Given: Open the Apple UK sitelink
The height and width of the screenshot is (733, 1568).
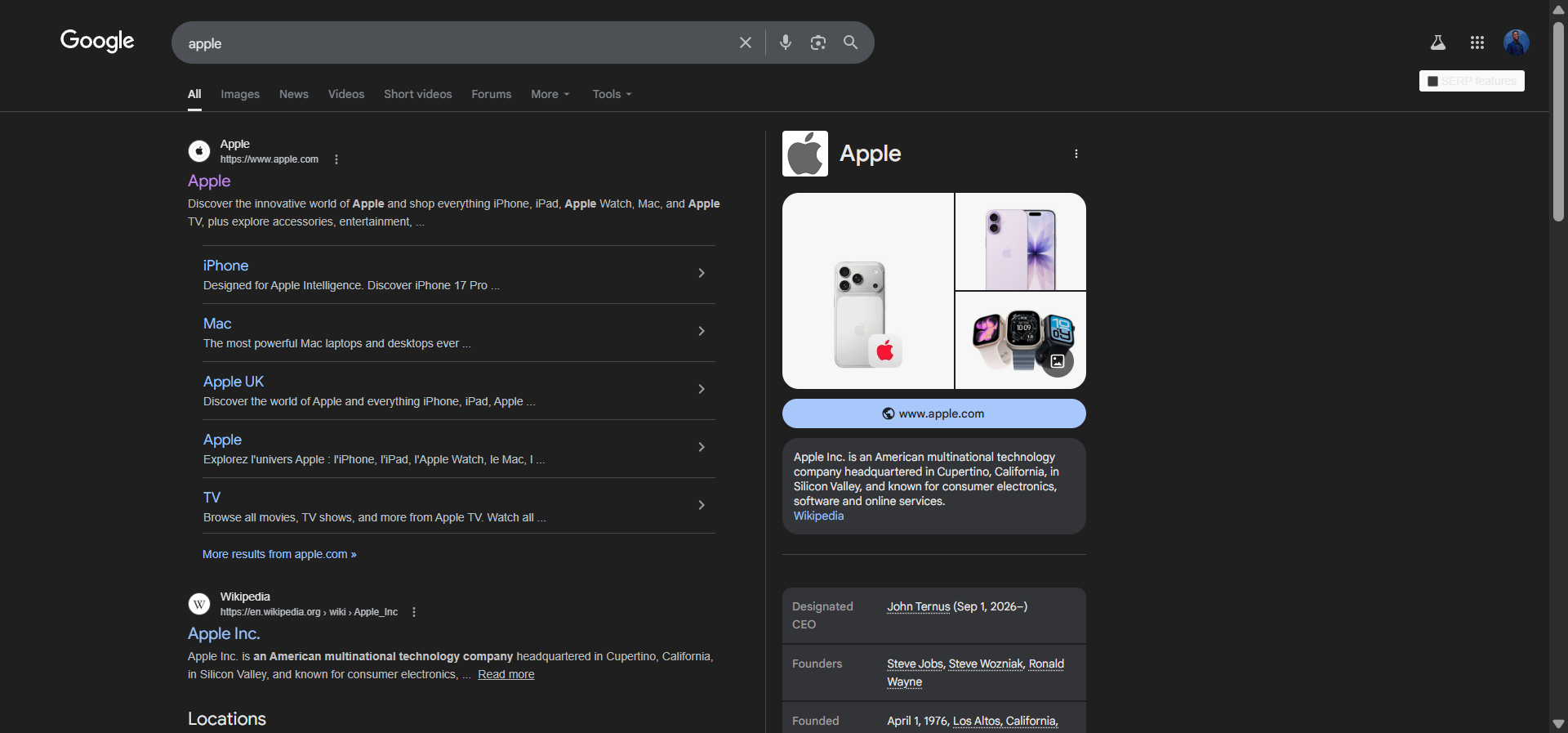Looking at the screenshot, I should 234,382.
